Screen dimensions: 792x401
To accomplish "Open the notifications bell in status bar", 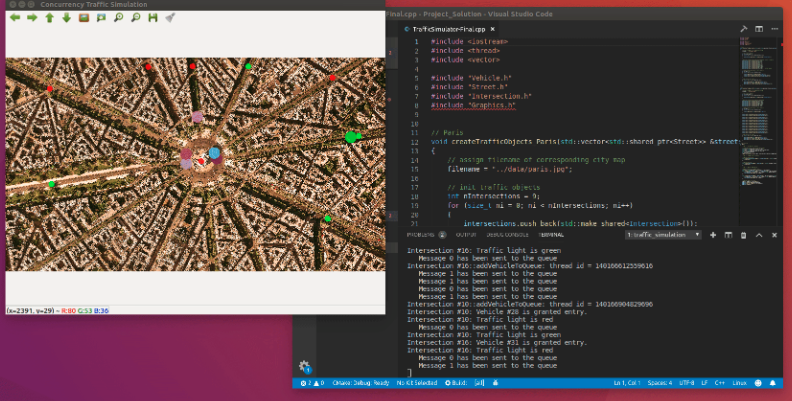I will coord(773,383).
